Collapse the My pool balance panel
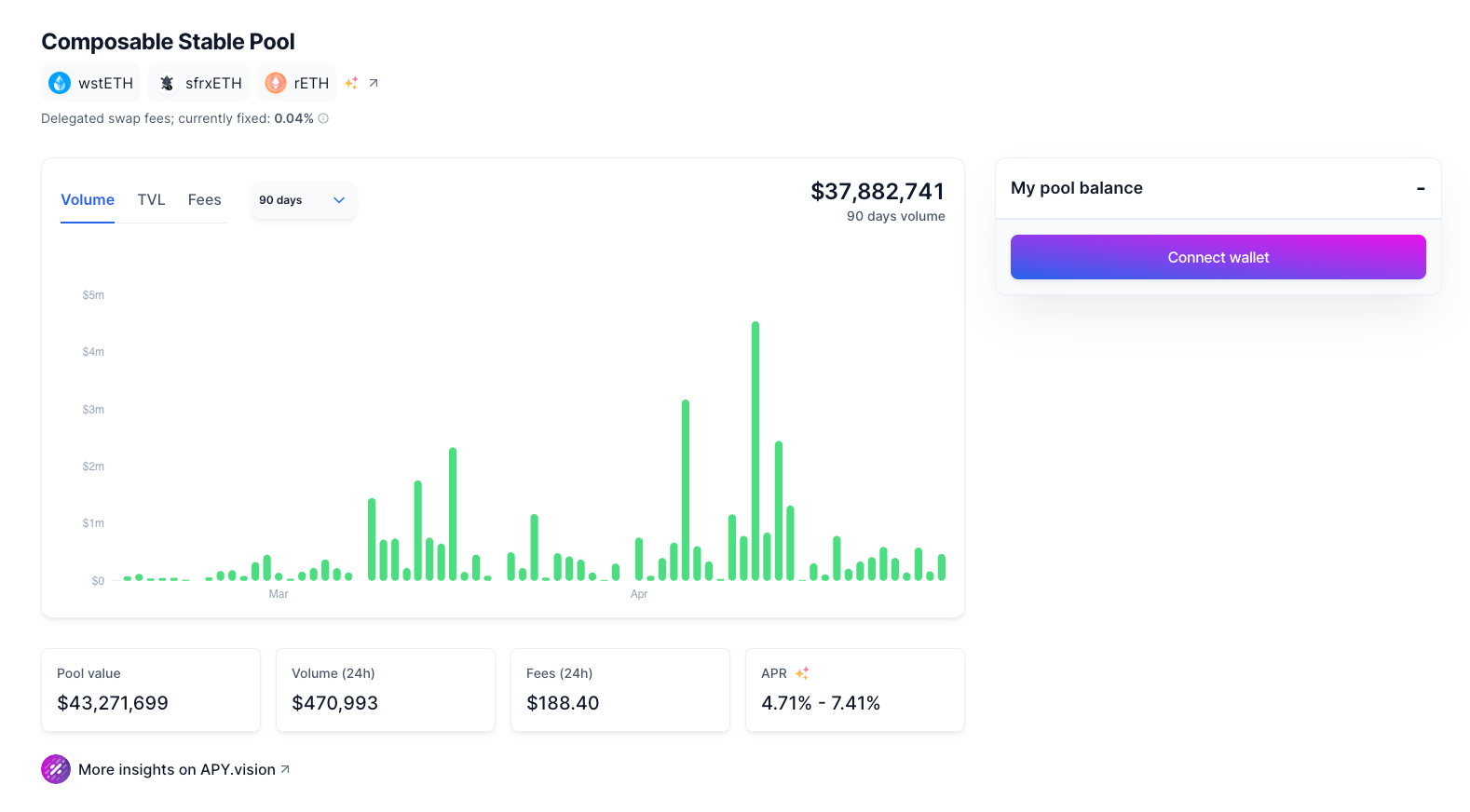The height and width of the screenshot is (812, 1470). click(1420, 188)
